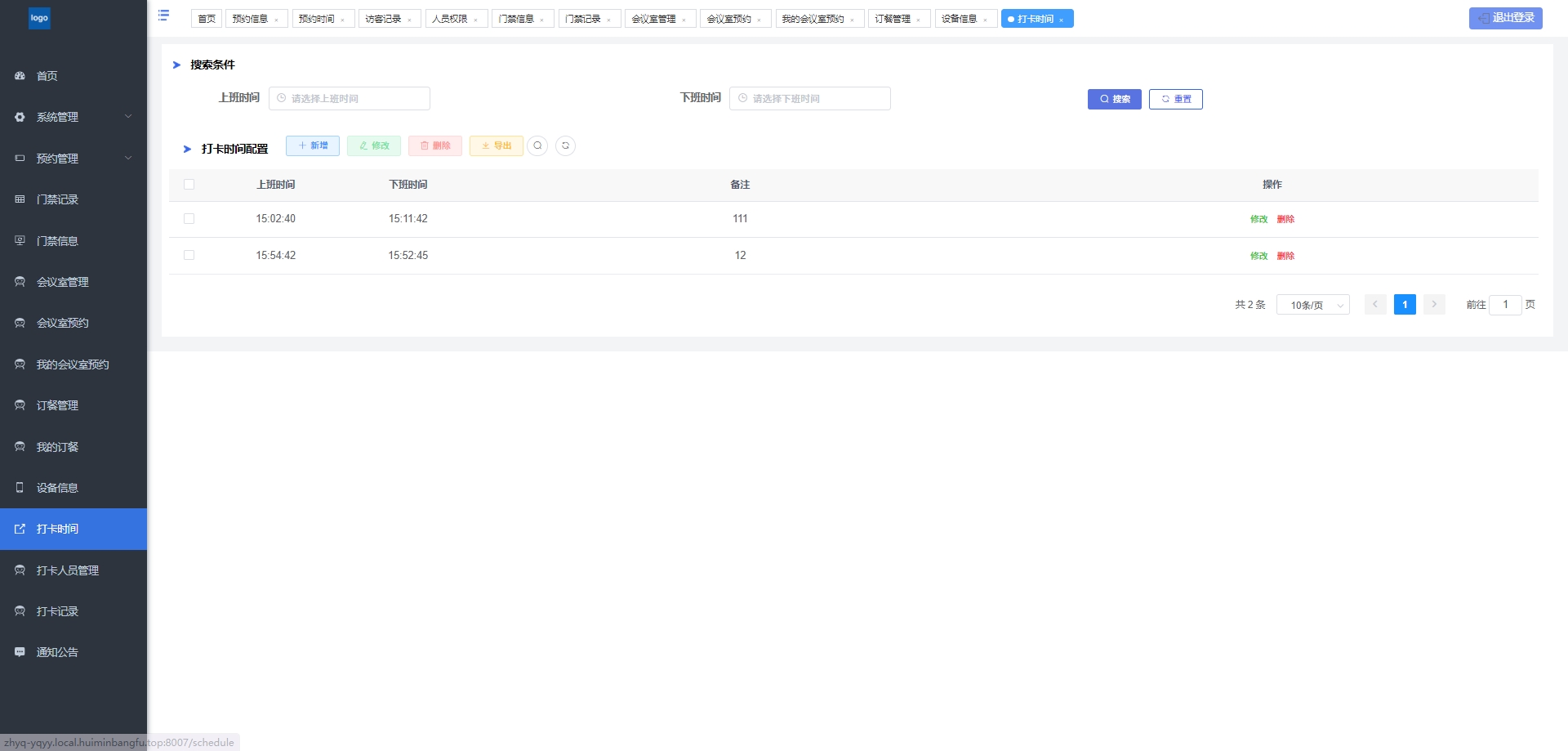This screenshot has width=1568, height=751.
Task: Open the 10条/页 page size dropdown
Action: (x=1312, y=305)
